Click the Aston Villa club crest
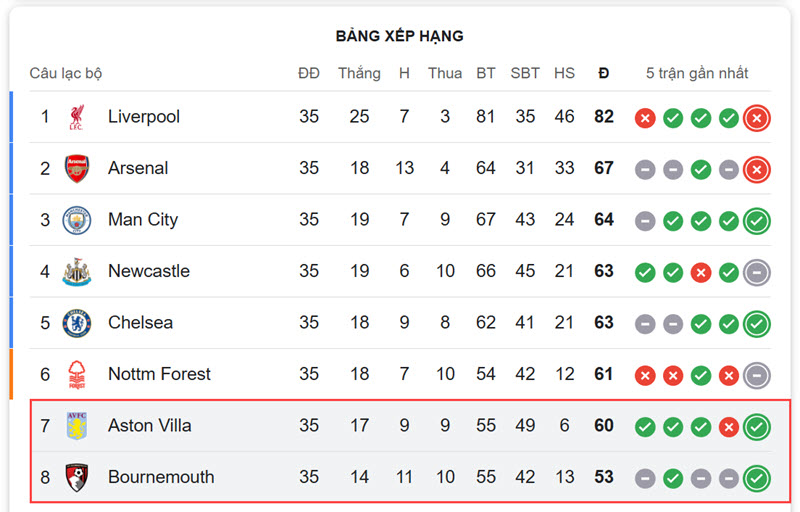800x512 pixels. (x=77, y=426)
